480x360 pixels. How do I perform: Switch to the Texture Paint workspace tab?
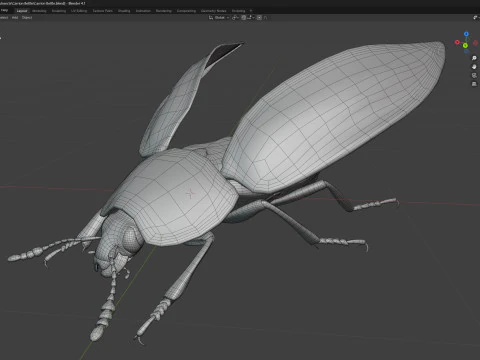tap(102, 11)
